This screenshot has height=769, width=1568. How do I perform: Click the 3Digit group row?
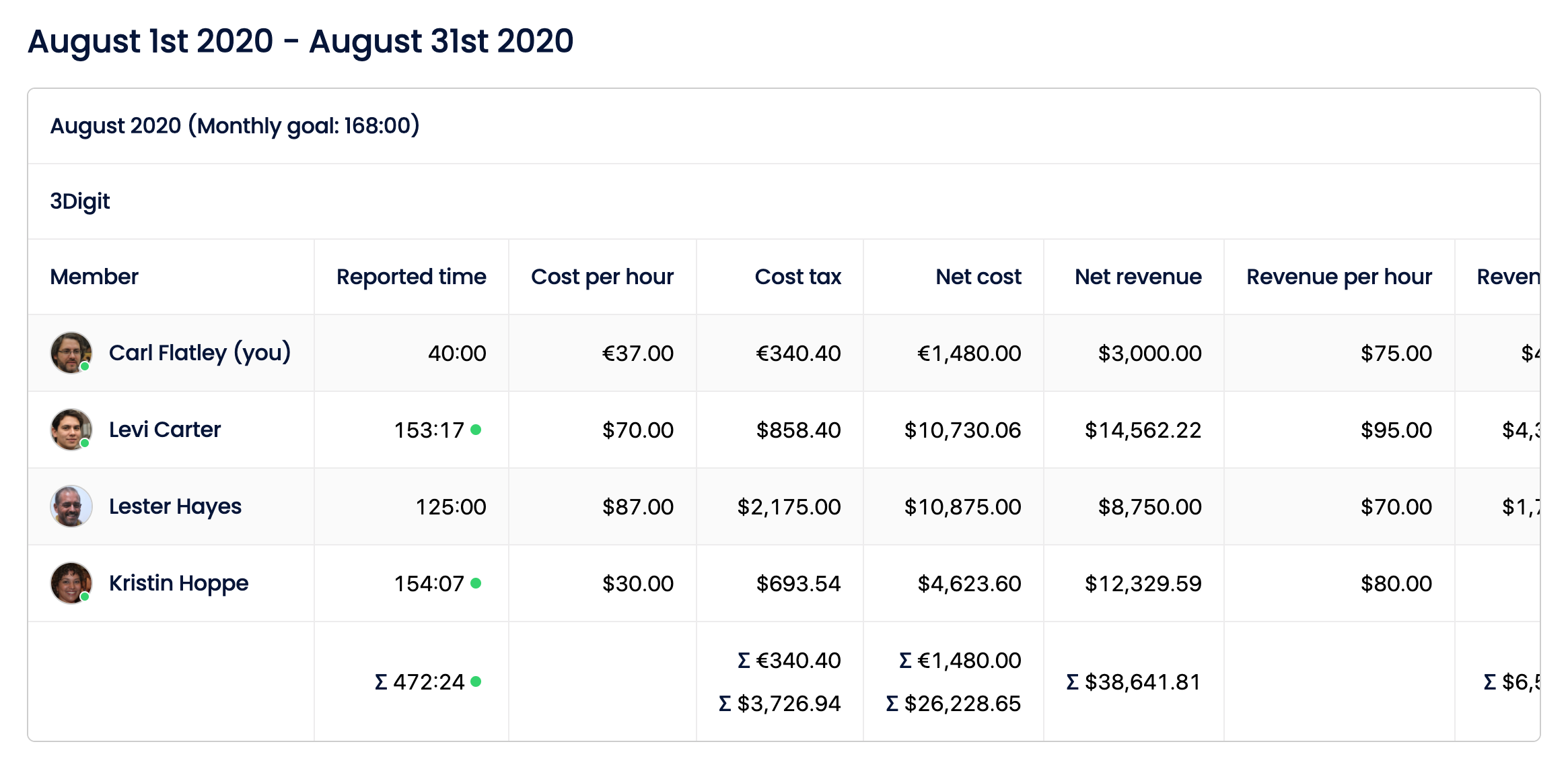pos(80,201)
